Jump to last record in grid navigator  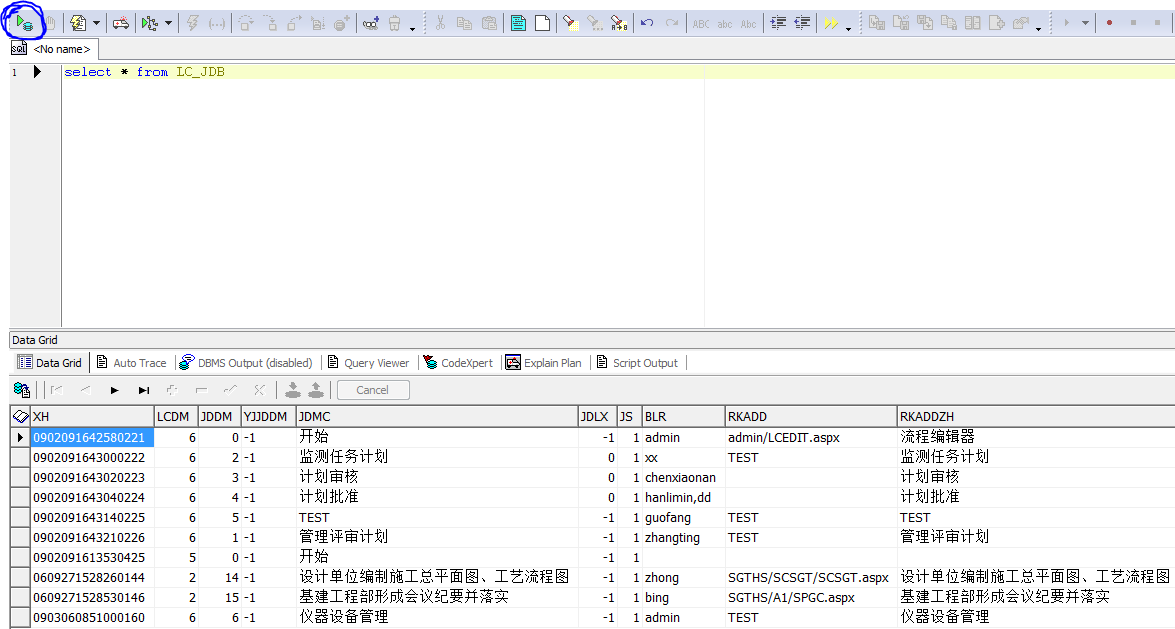pos(144,390)
